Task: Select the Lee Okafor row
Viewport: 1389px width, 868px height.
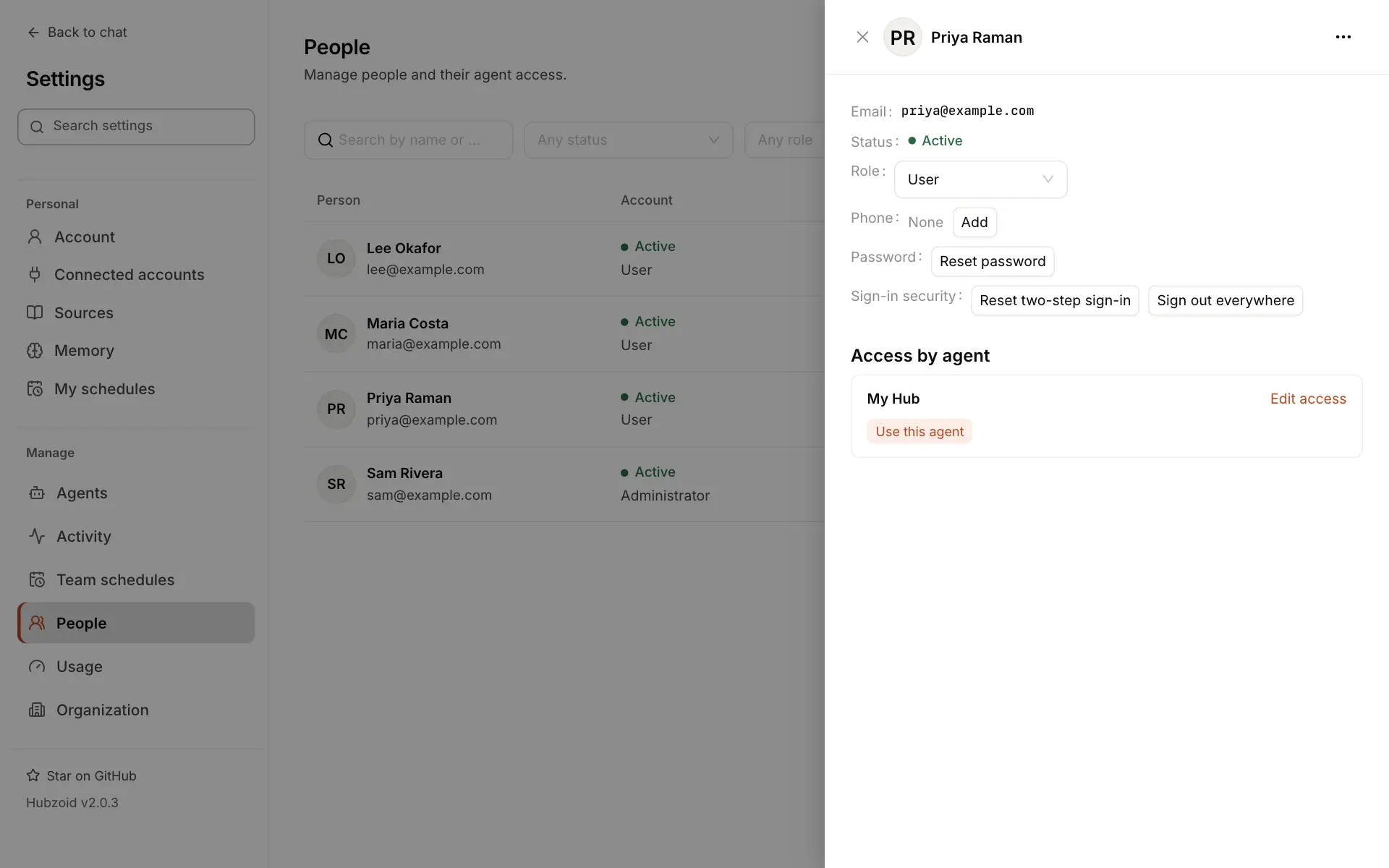Action: [x=564, y=258]
